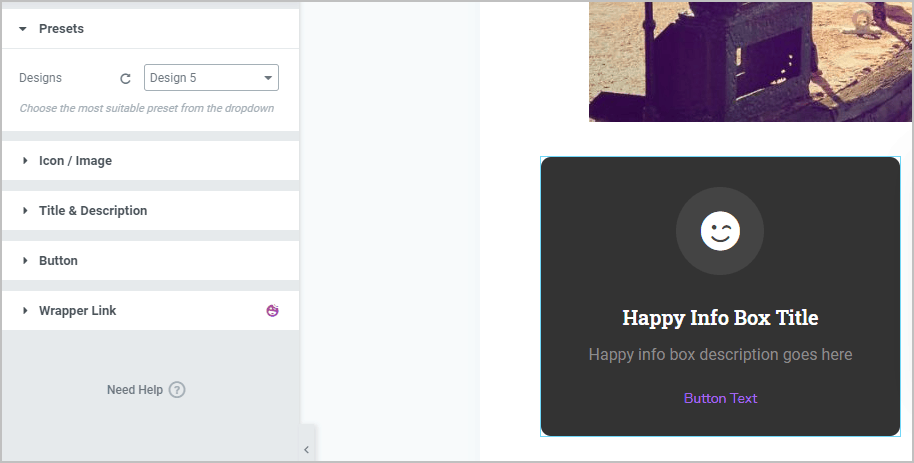The image size is (914, 463).
Task: Select the Happy Info Box Title heading
Action: click(720, 318)
